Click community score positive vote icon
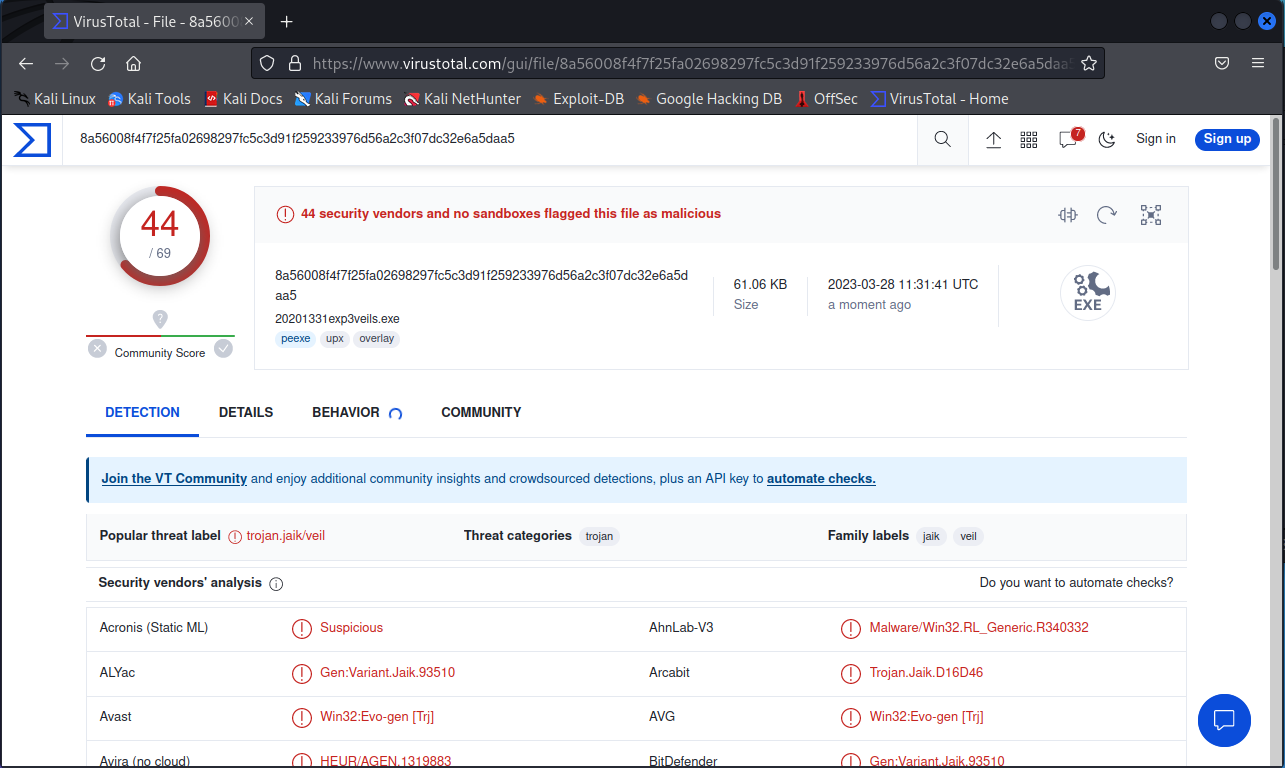This screenshot has height=768, width=1285. coord(223,348)
